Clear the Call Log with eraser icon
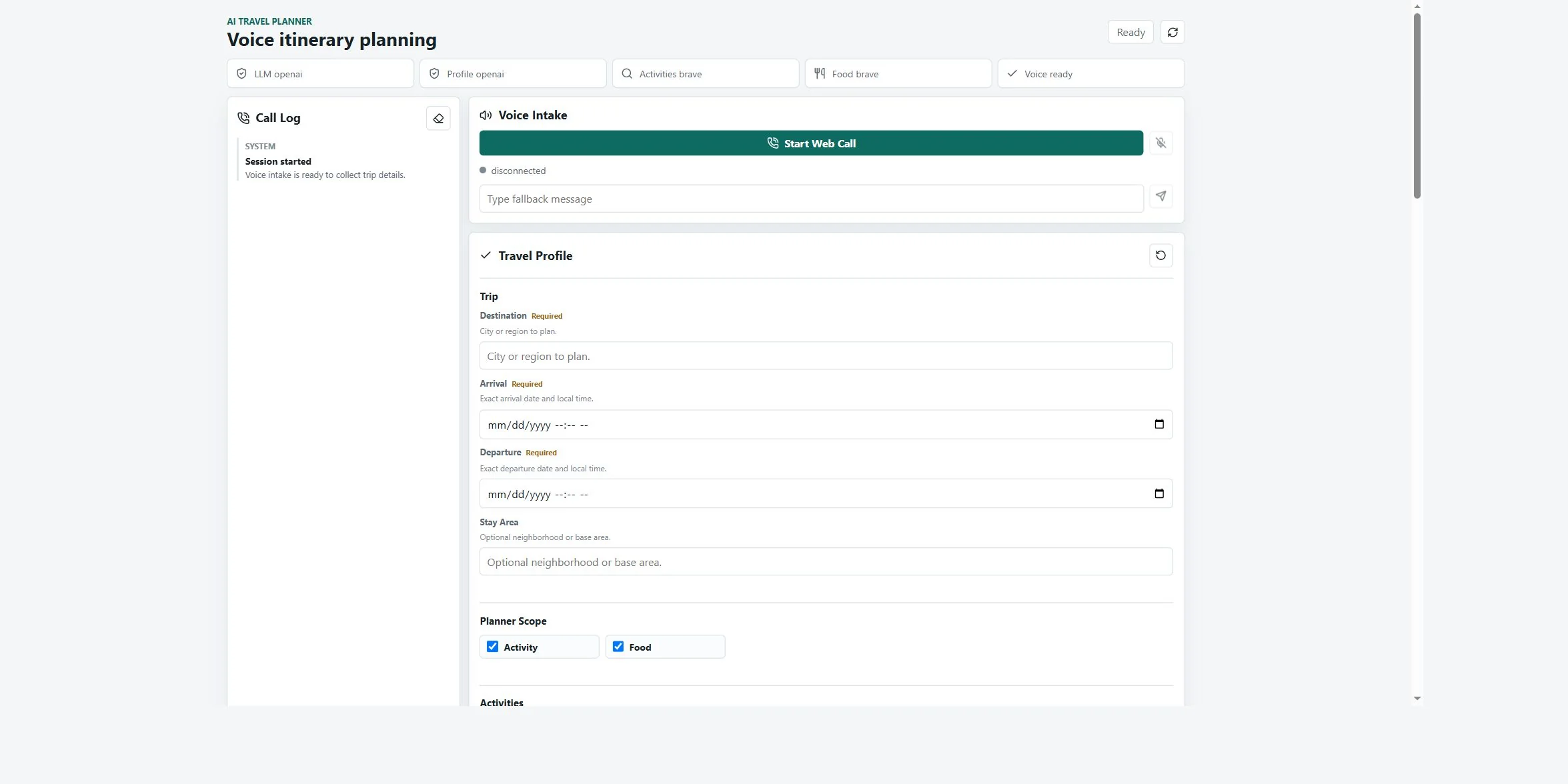 click(438, 118)
